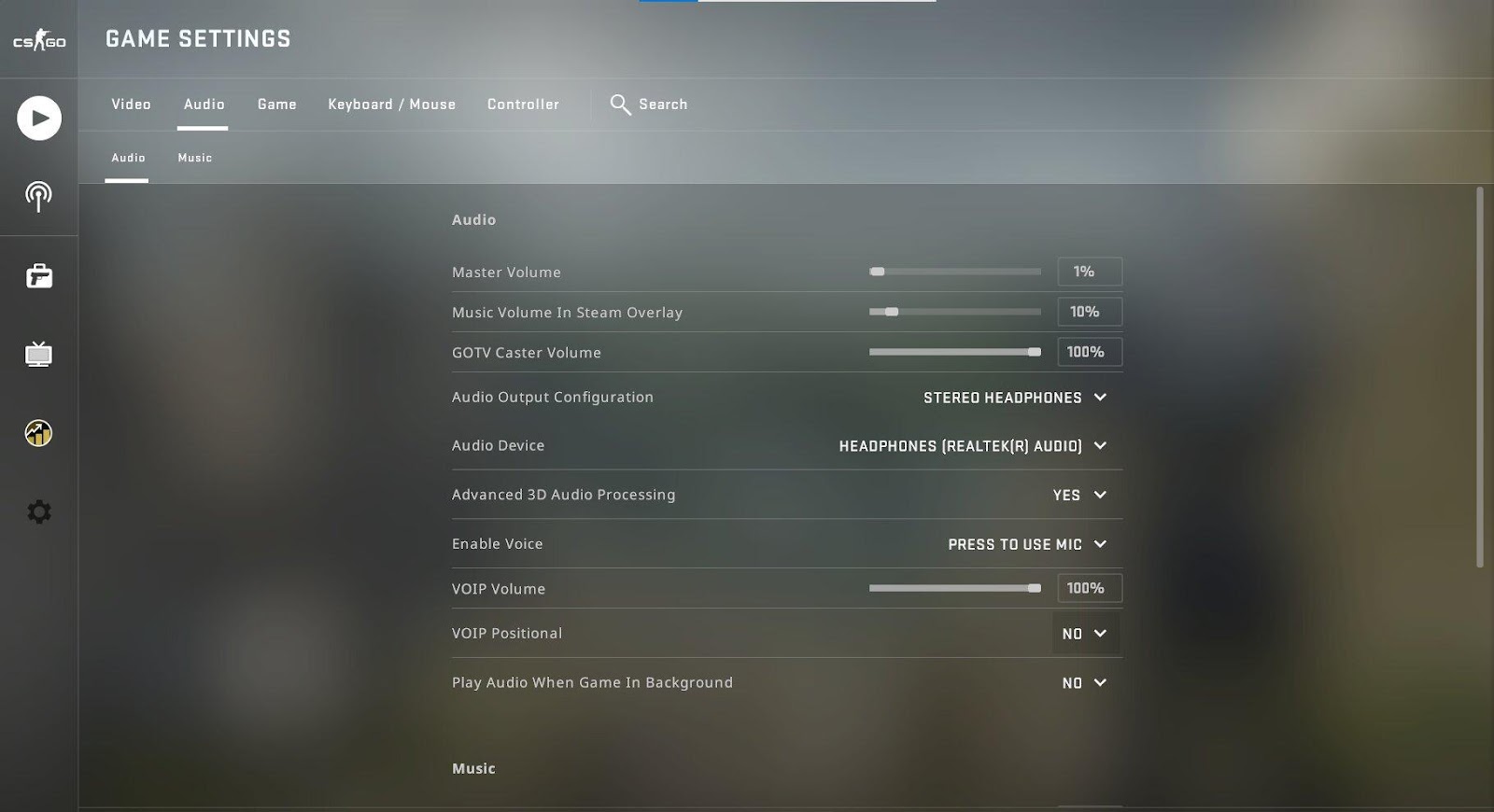Expand the VOIP Positional dropdown

point(1084,634)
